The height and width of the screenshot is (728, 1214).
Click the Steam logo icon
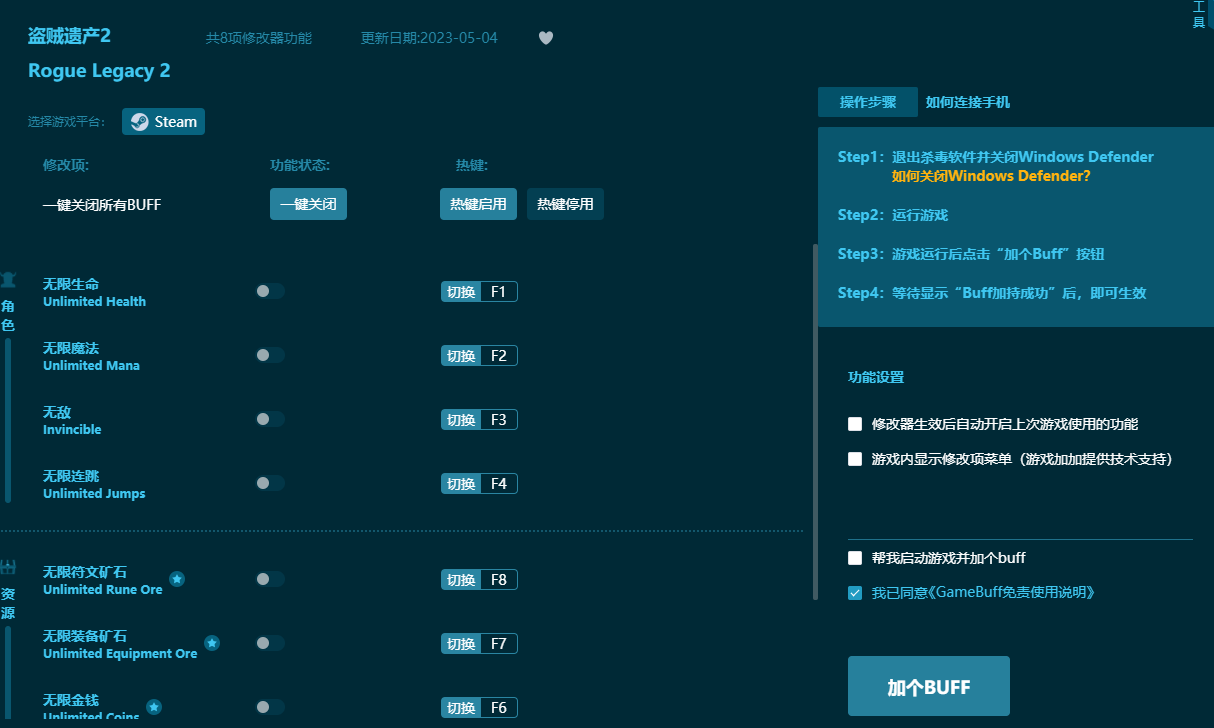[140, 122]
